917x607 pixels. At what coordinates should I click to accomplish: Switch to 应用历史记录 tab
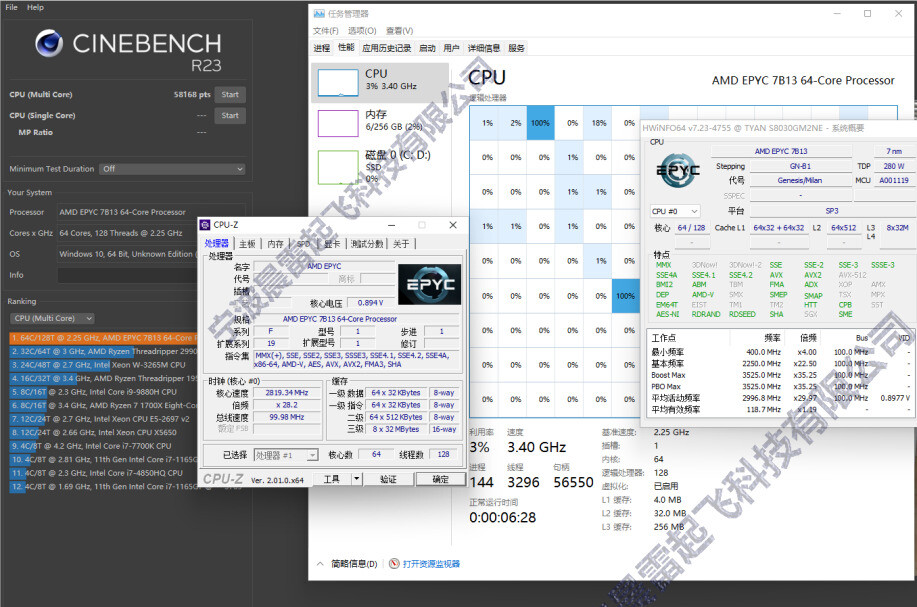pos(386,48)
